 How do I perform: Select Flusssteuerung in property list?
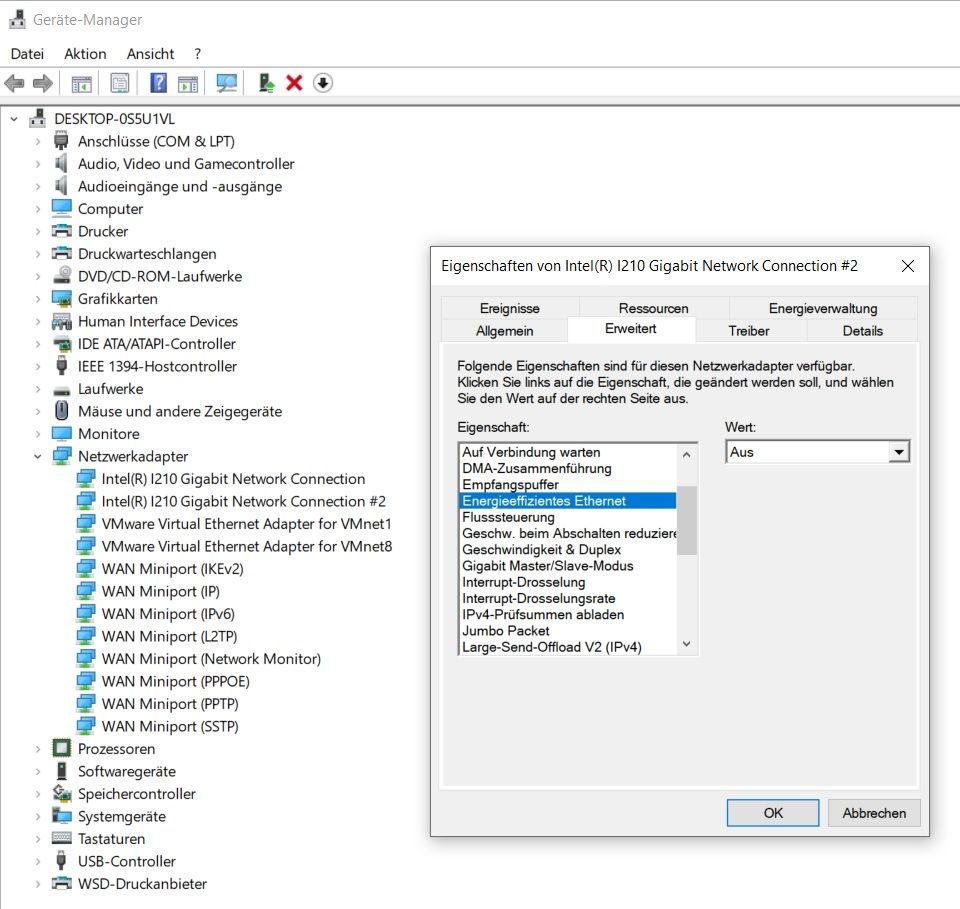pos(568,517)
